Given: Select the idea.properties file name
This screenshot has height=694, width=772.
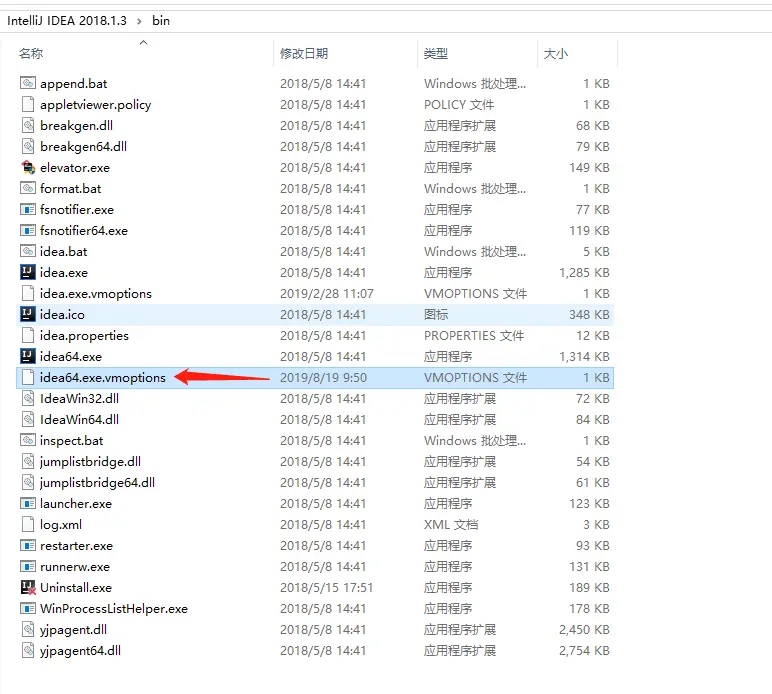Looking at the screenshot, I should pos(84,335).
